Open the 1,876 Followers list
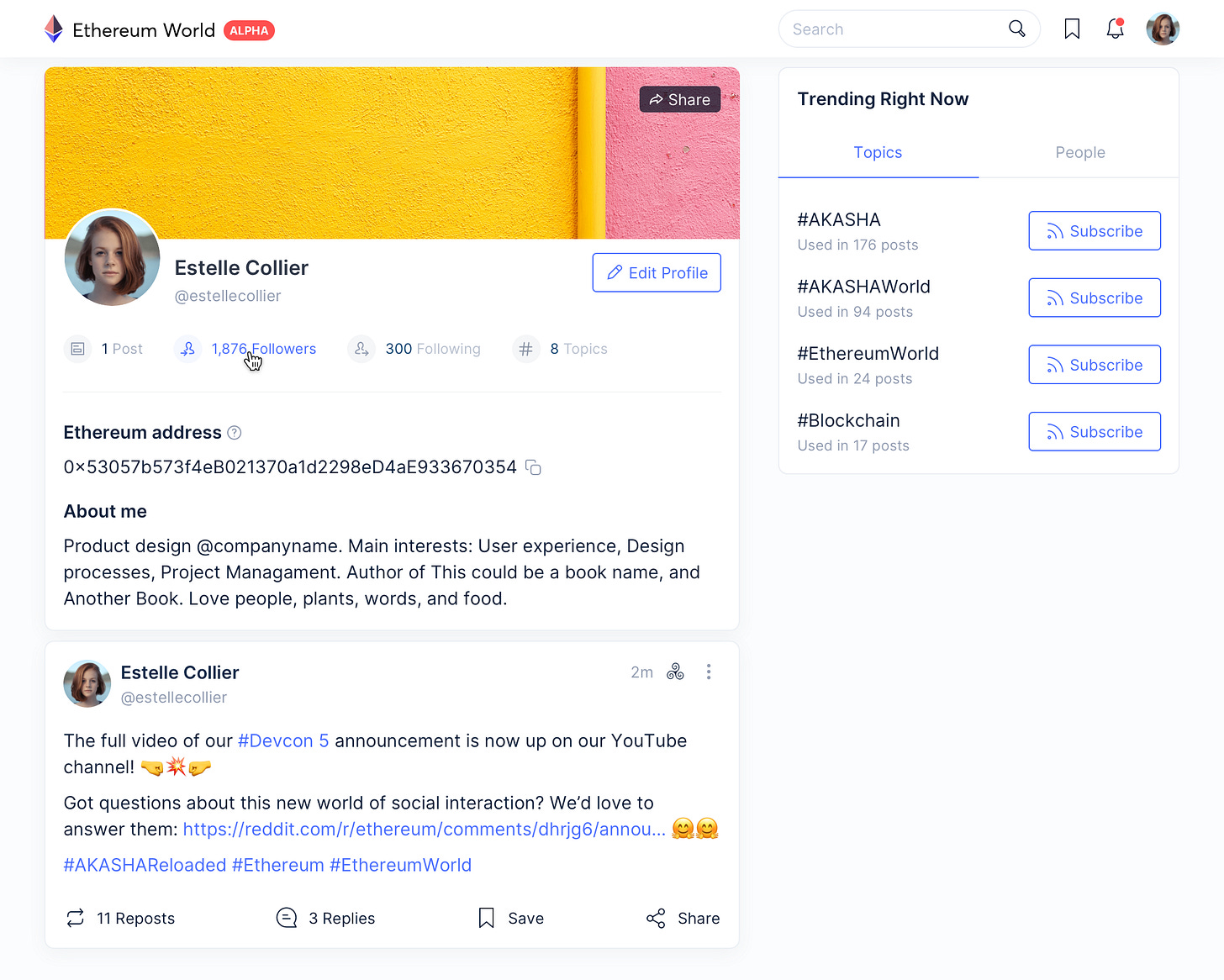 [x=263, y=349]
